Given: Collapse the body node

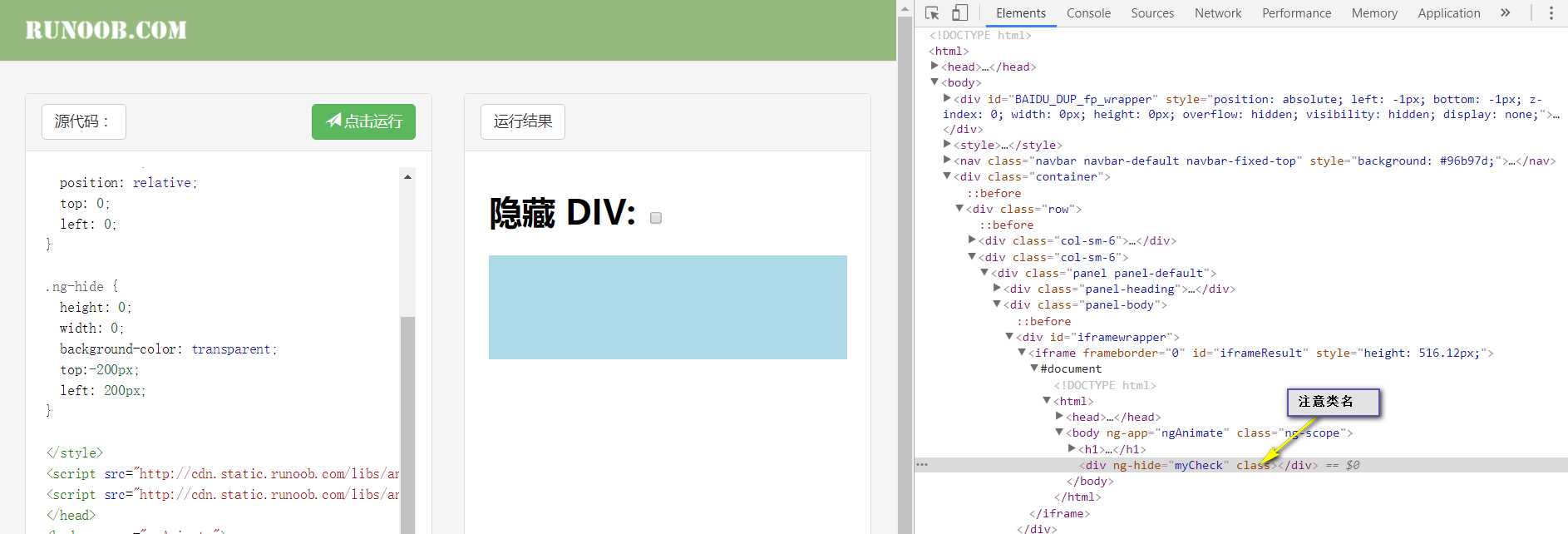Looking at the screenshot, I should pos(934,82).
